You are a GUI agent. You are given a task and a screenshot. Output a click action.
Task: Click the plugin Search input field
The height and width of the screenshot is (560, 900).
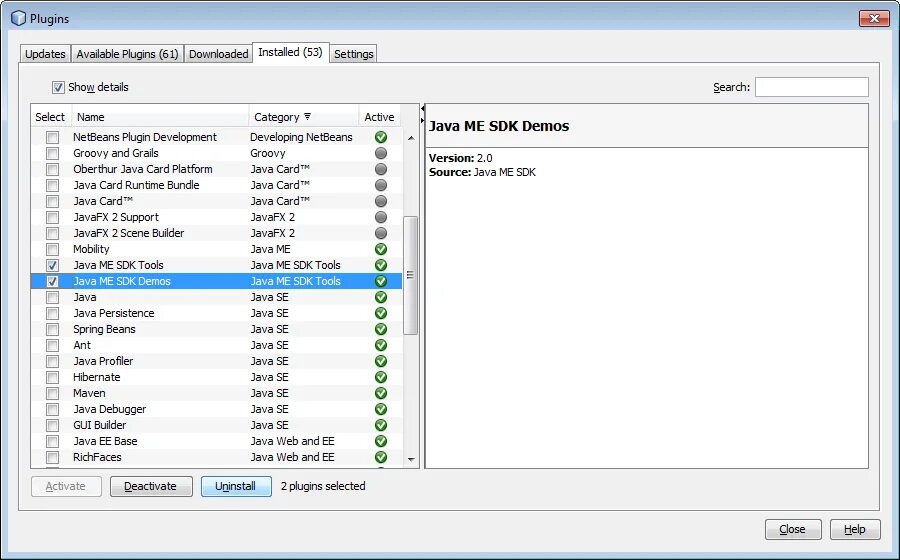(812, 87)
